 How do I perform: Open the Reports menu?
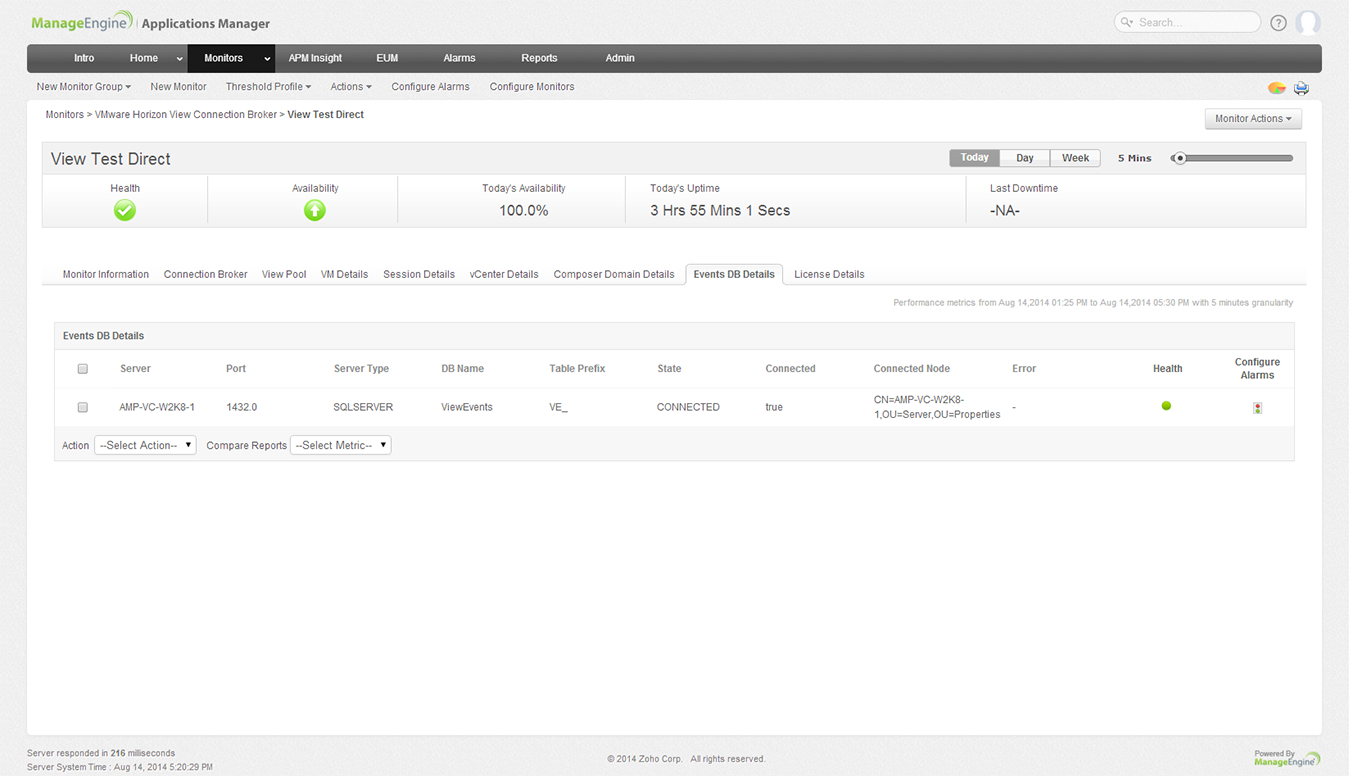[x=539, y=58]
